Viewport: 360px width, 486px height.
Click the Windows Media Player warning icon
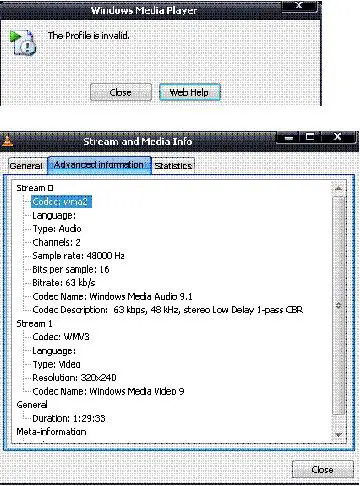[23, 43]
